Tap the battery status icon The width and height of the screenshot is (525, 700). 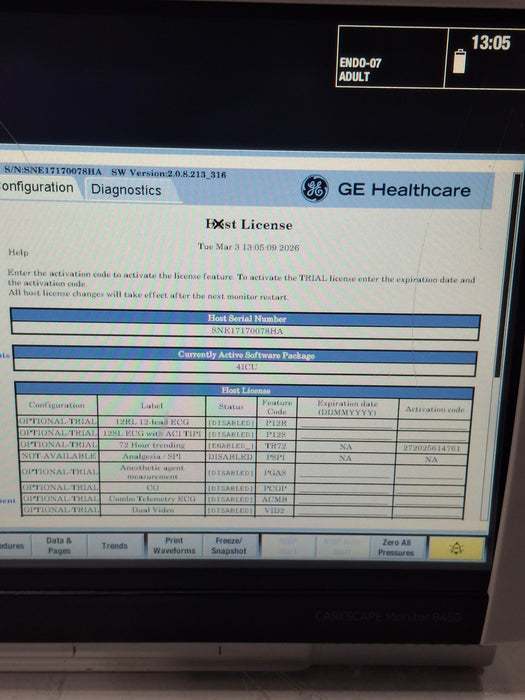(459, 61)
